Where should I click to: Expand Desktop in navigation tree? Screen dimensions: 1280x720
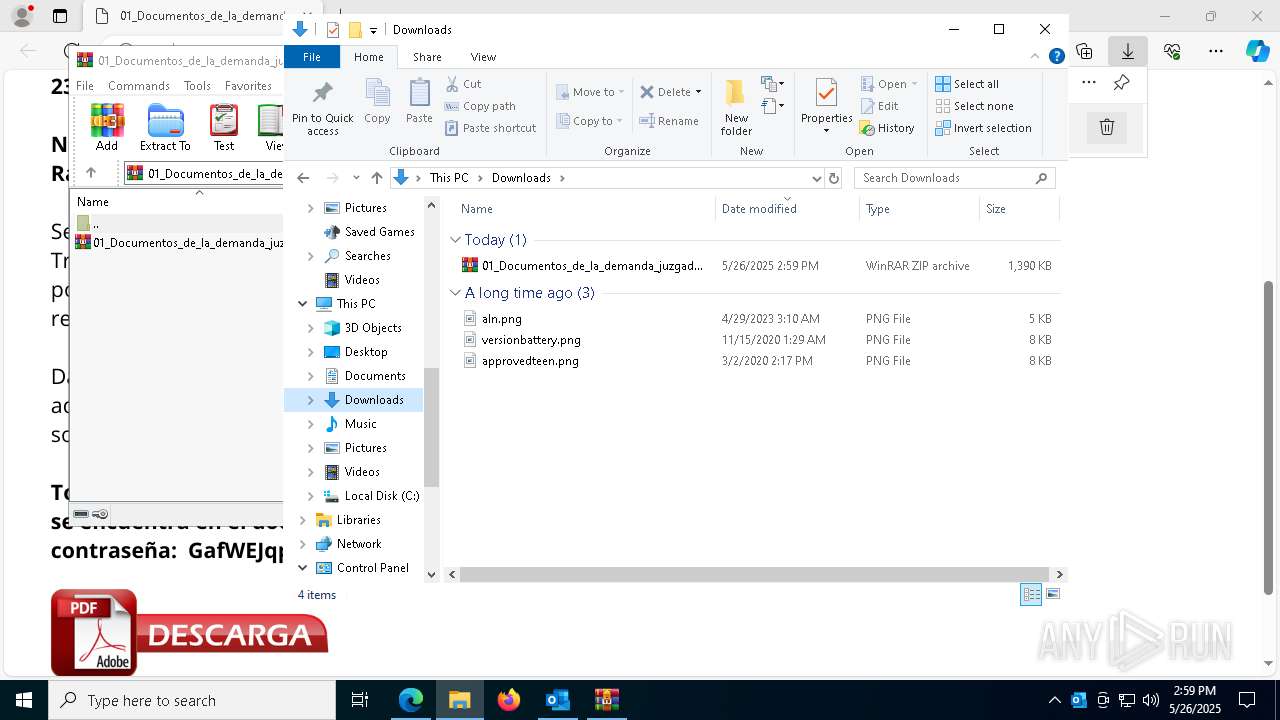310,352
